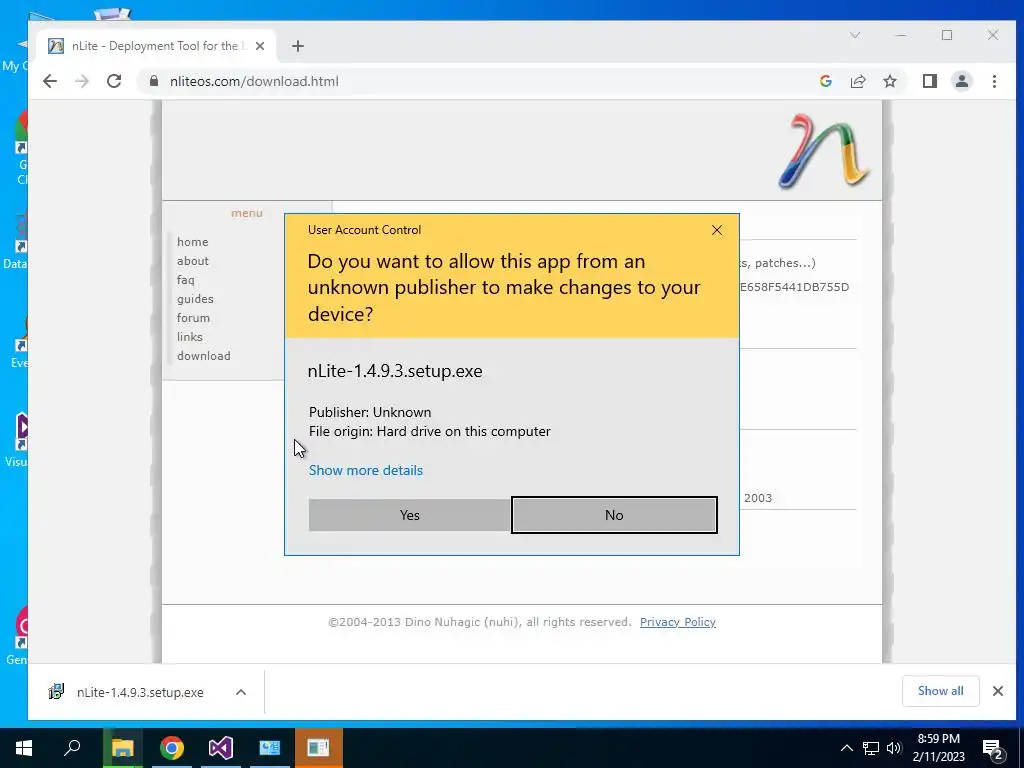Screen dimensions: 1024x768
Task: Bookmark this page with star icon
Action: point(889,81)
